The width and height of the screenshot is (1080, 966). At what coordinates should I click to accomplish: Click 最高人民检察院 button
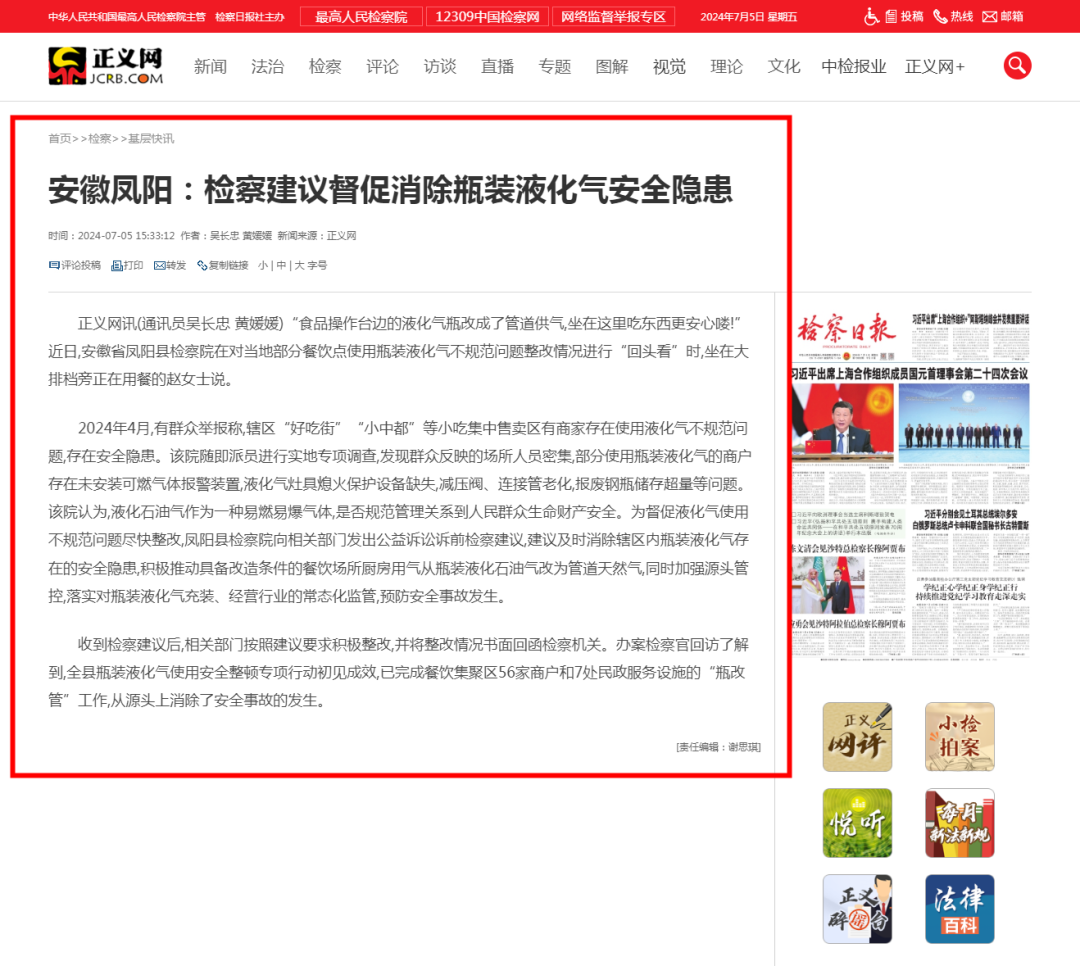tap(361, 17)
